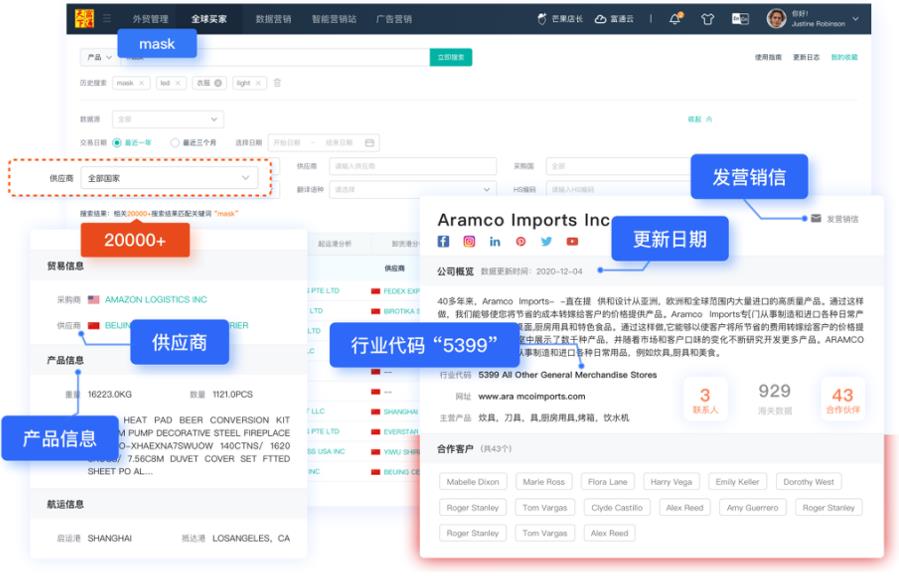Open the 3 联系人 contacts card
This screenshot has width=899, height=578.
(x=705, y=400)
